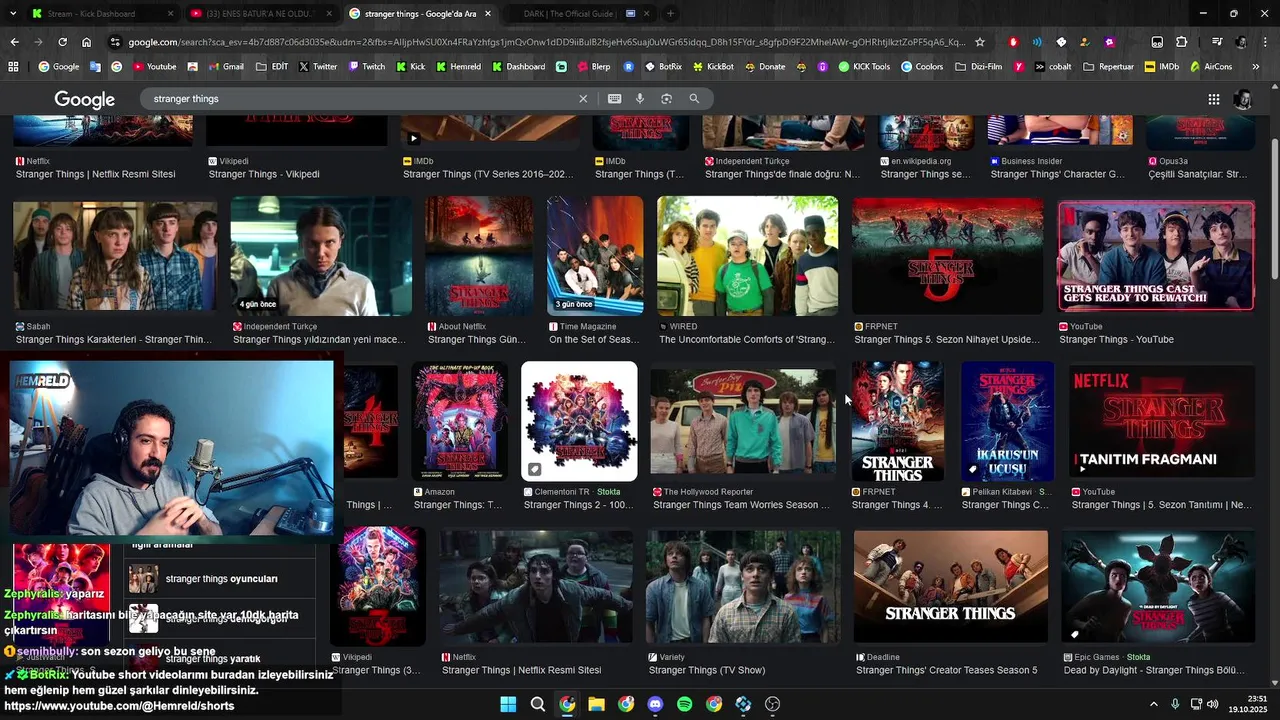
Task: Open the Pelikan Kitabevi İkarus'un Uçuşu image
Action: point(1007,421)
